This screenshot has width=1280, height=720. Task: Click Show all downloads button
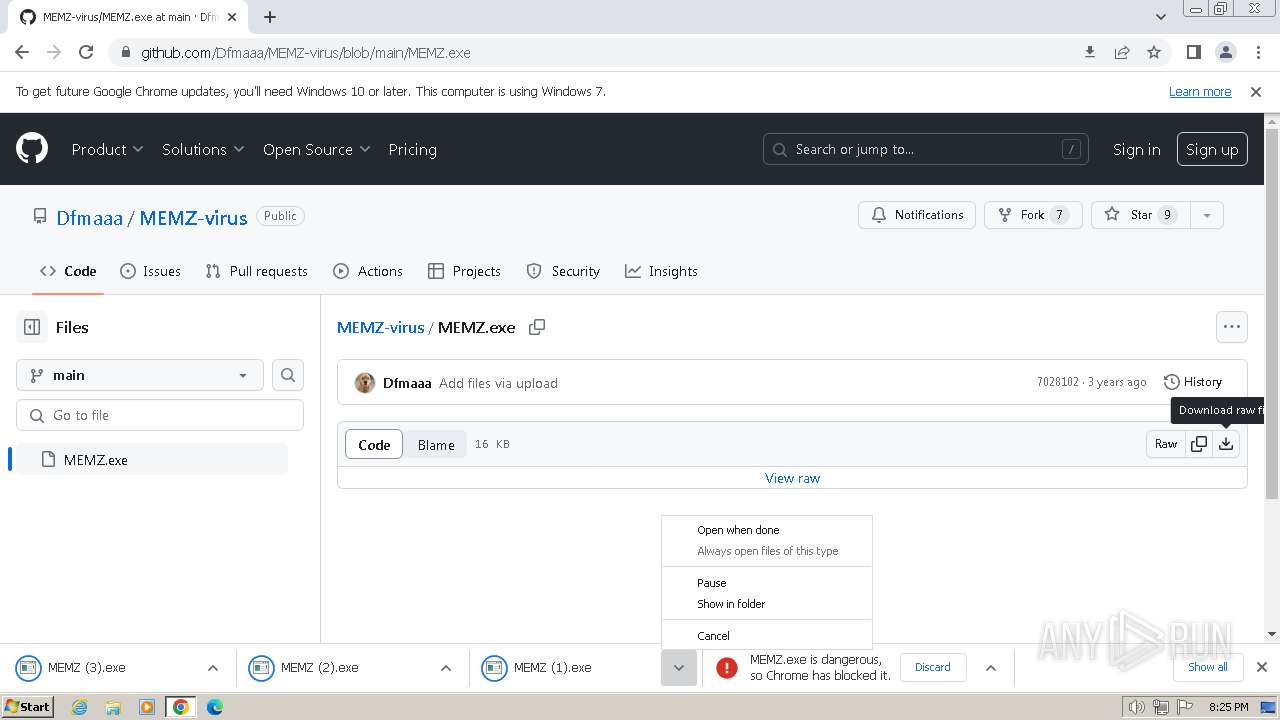coord(1208,667)
